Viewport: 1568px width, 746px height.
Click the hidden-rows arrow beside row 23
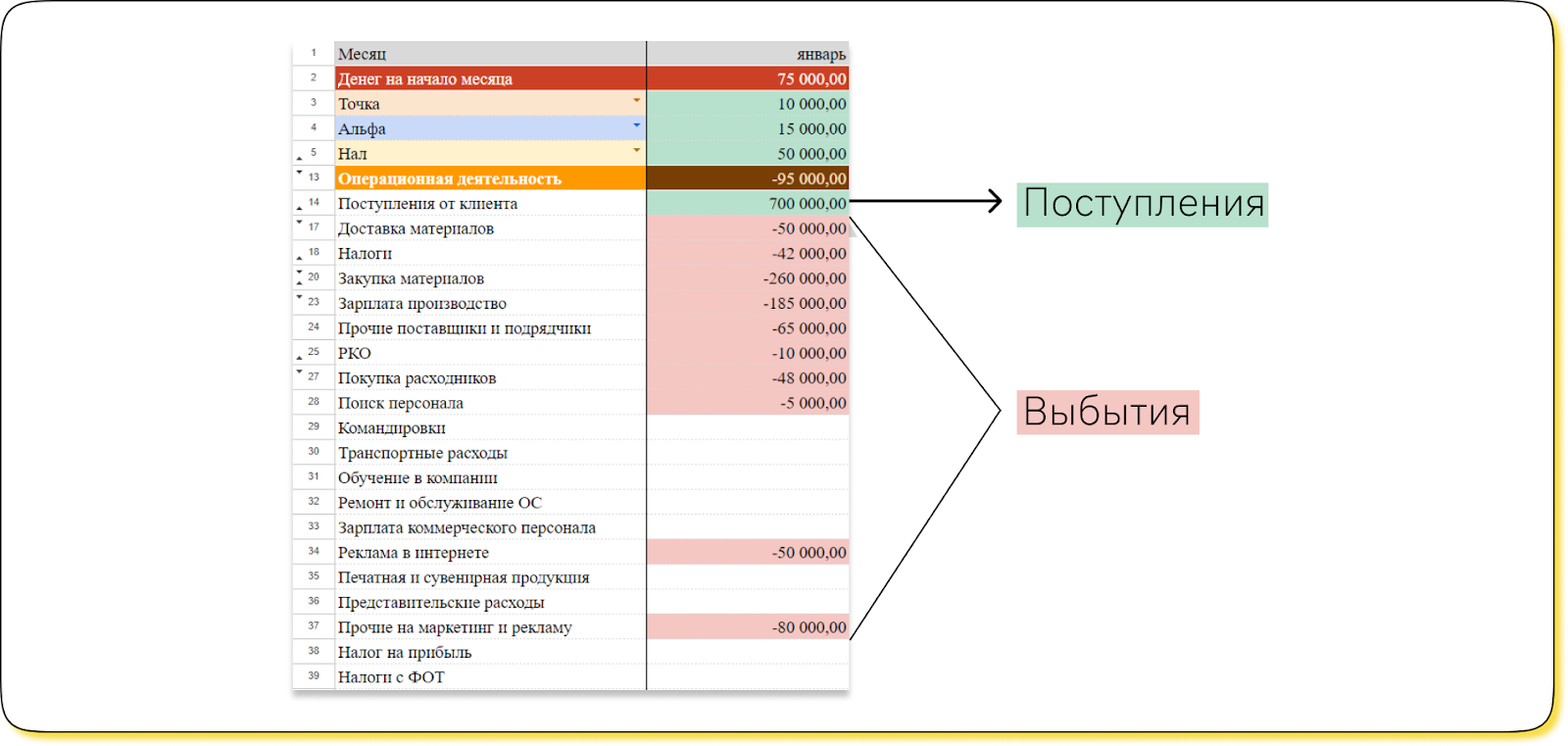click(x=299, y=297)
